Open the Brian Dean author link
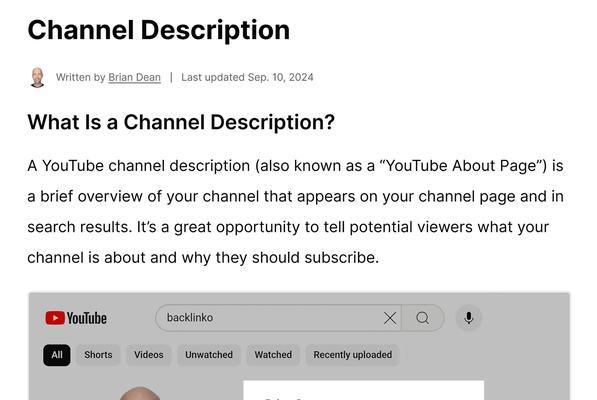 pos(134,77)
